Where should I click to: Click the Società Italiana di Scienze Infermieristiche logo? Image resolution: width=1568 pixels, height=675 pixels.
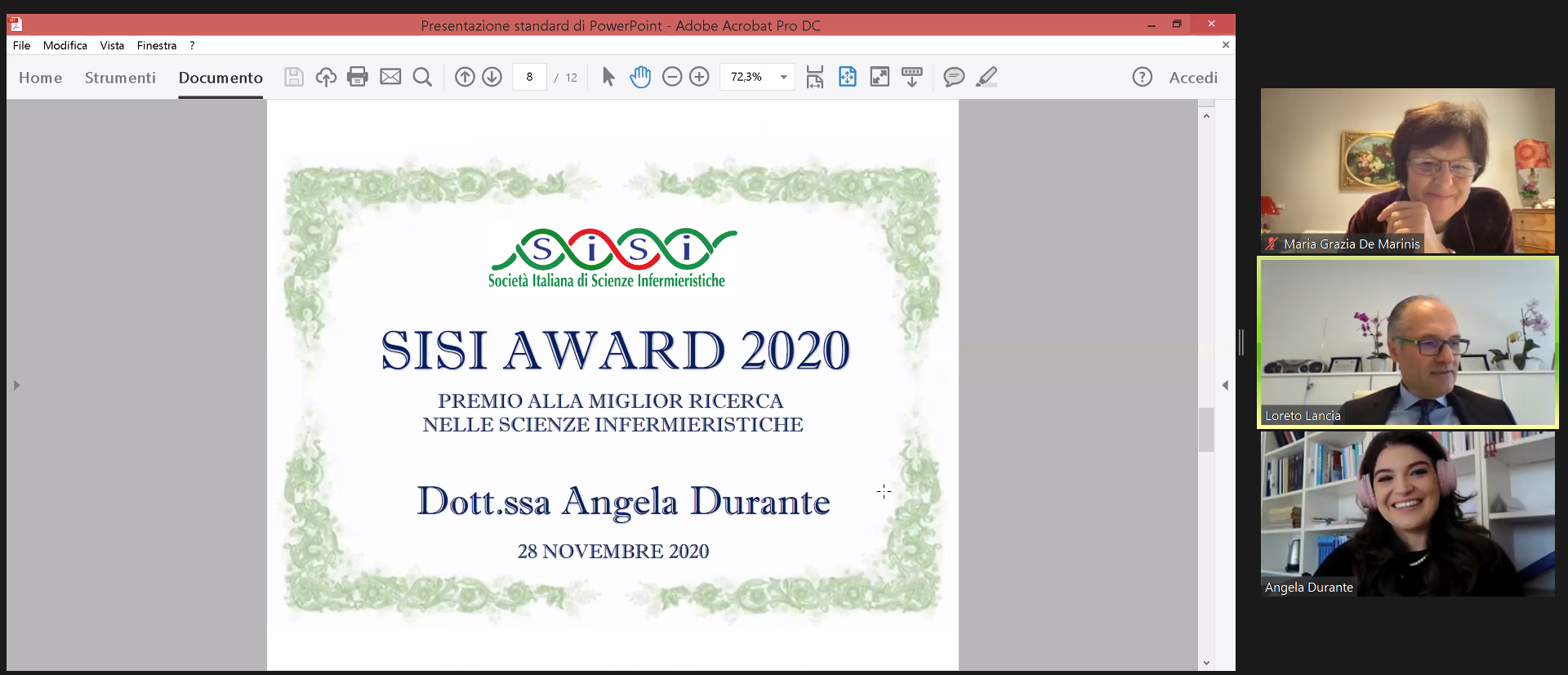611,259
